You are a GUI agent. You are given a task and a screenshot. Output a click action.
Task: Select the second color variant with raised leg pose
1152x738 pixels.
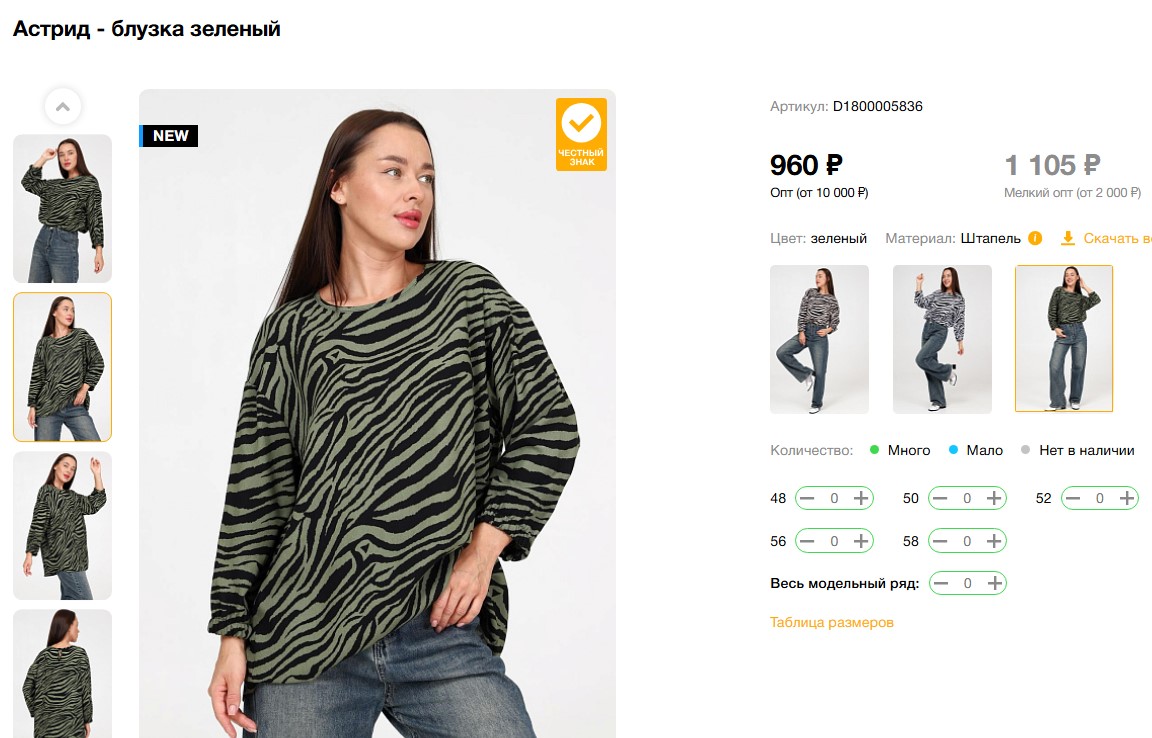[942, 339]
